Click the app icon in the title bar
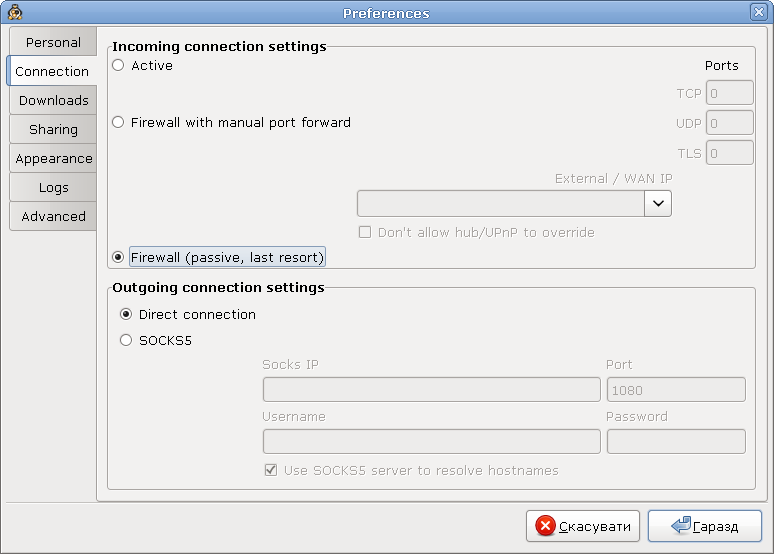 pyautogui.click(x=15, y=13)
